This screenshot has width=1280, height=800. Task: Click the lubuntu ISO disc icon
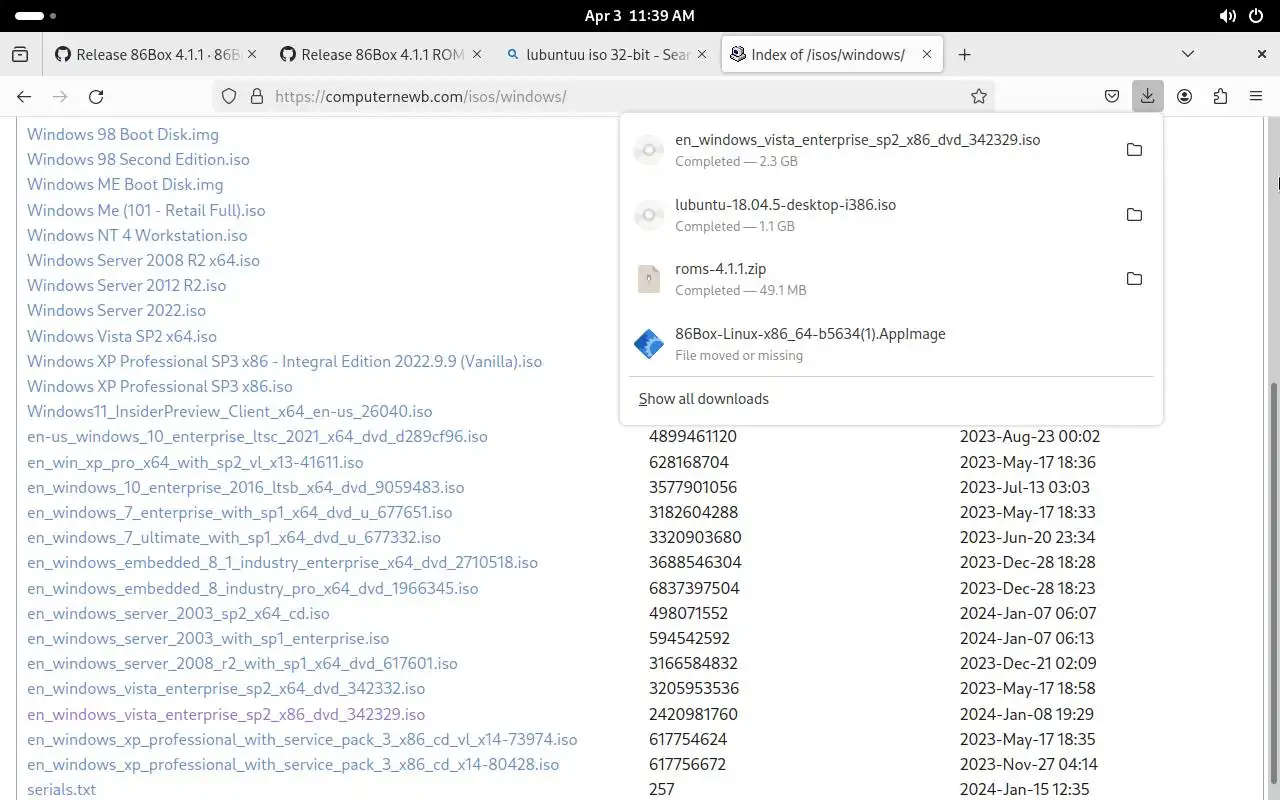click(649, 215)
